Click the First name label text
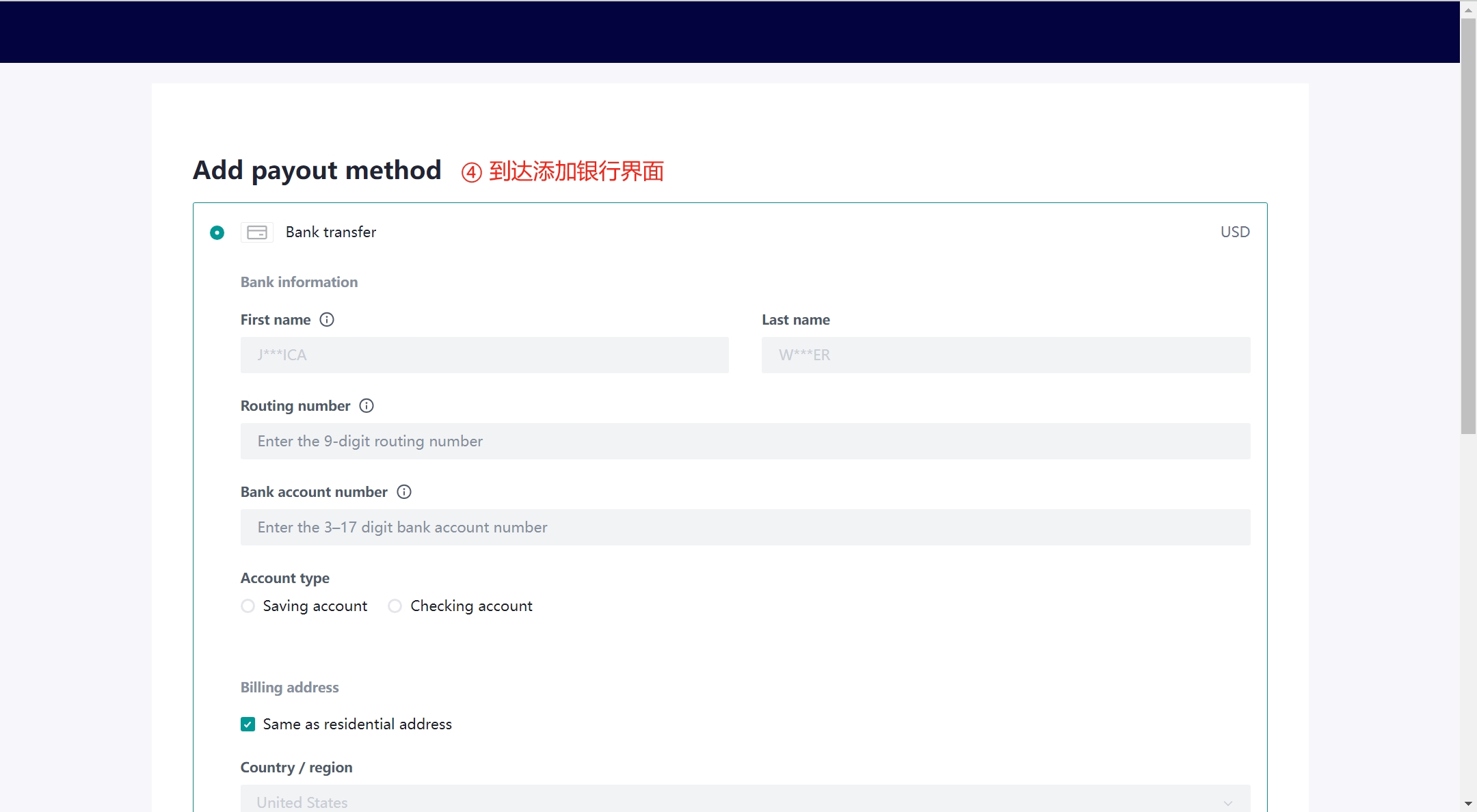 (276, 319)
